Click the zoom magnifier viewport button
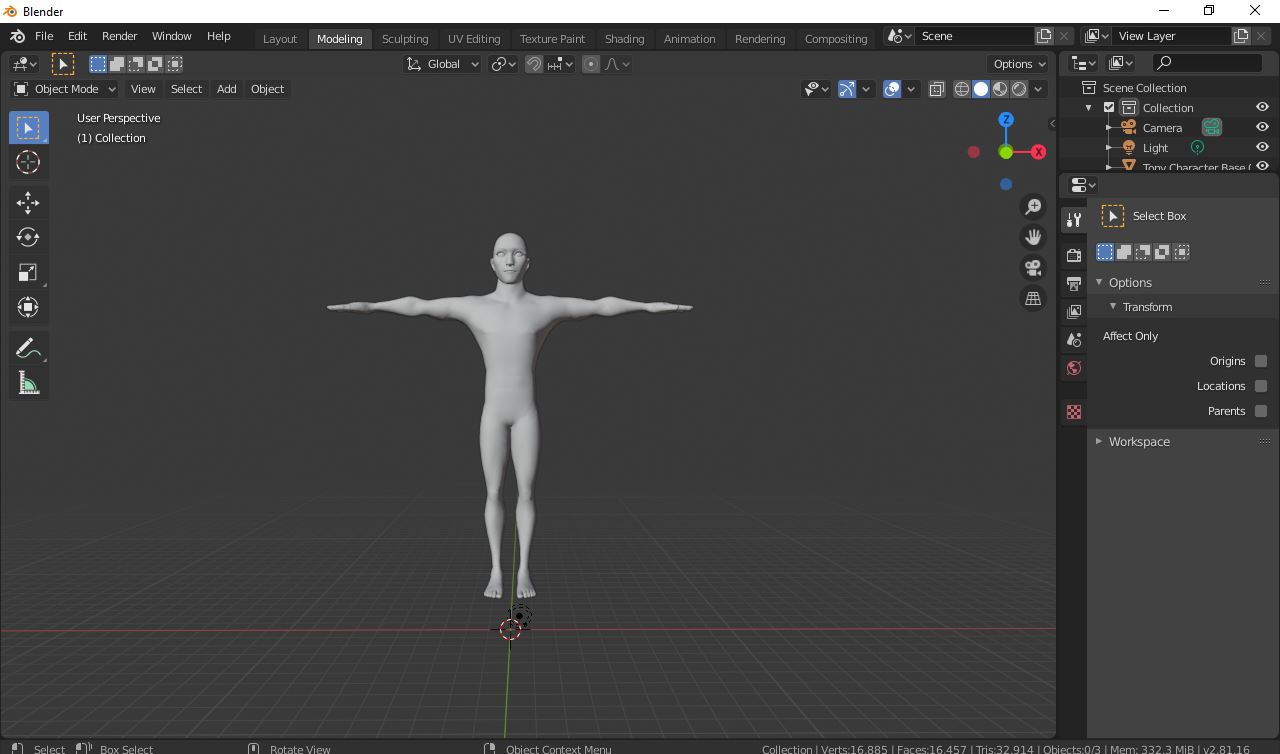The height and width of the screenshot is (754, 1280). (1033, 207)
